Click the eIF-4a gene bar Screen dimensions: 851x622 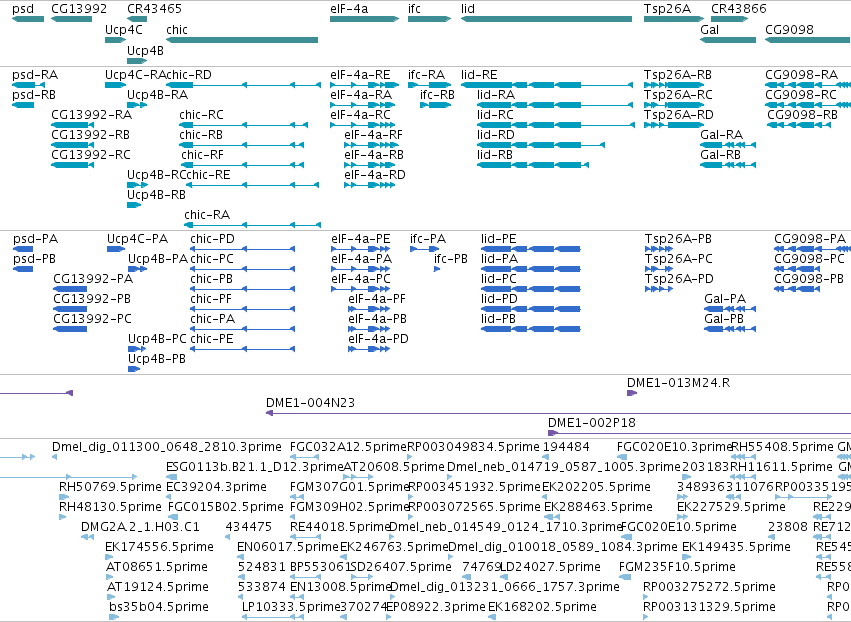click(x=364, y=19)
